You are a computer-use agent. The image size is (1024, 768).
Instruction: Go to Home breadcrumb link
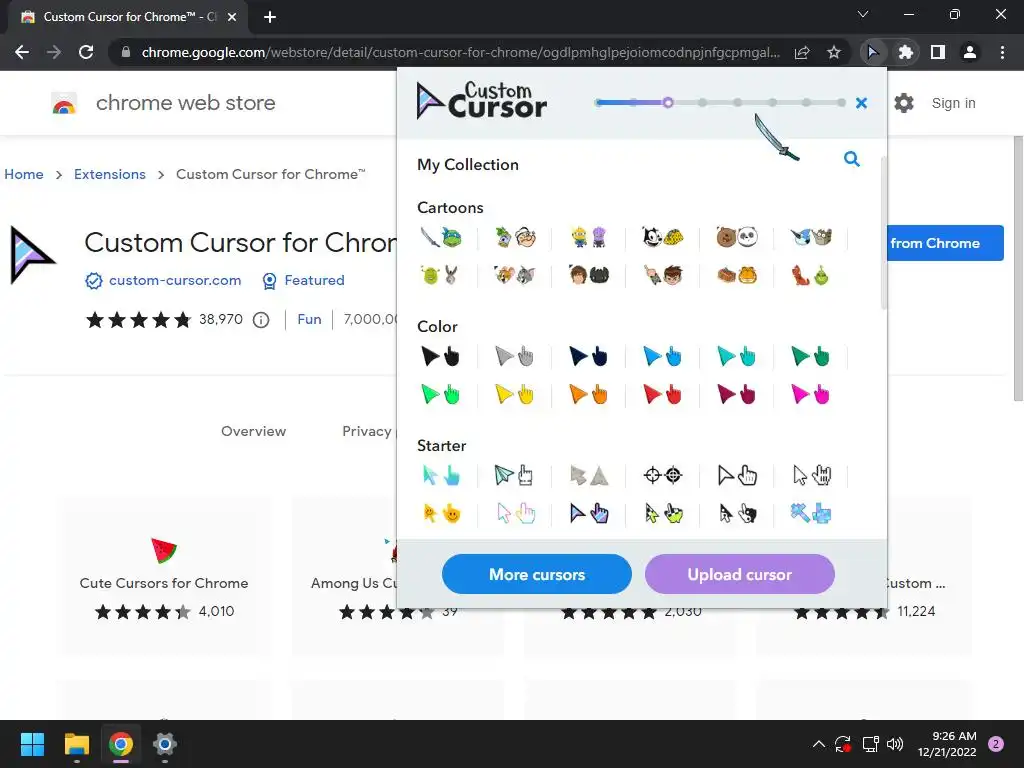(24, 174)
